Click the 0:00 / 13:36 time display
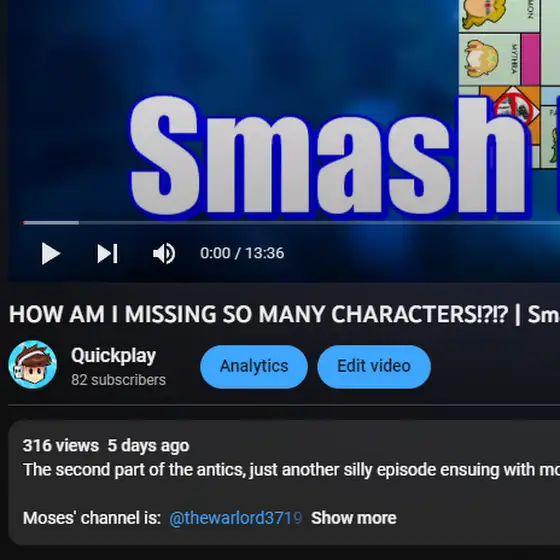The width and height of the screenshot is (560, 560). [x=242, y=253]
